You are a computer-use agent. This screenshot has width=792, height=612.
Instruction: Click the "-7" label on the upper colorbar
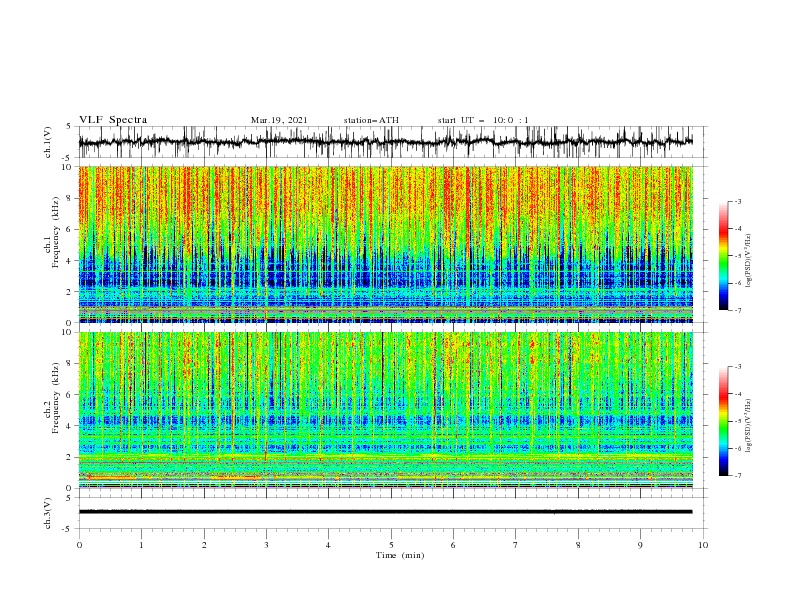coord(737,310)
